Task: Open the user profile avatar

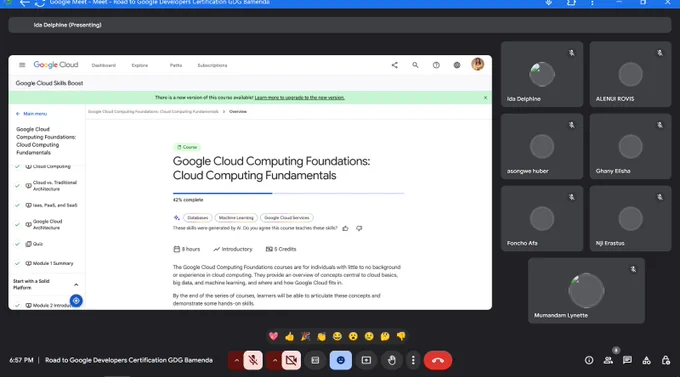Action: pos(477,64)
